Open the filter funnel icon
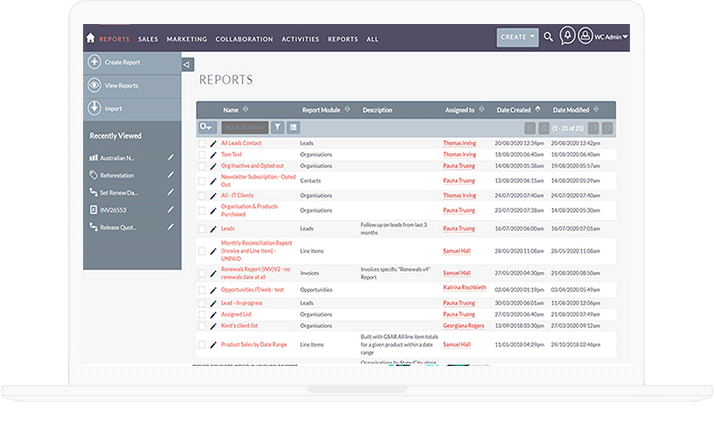 point(277,128)
